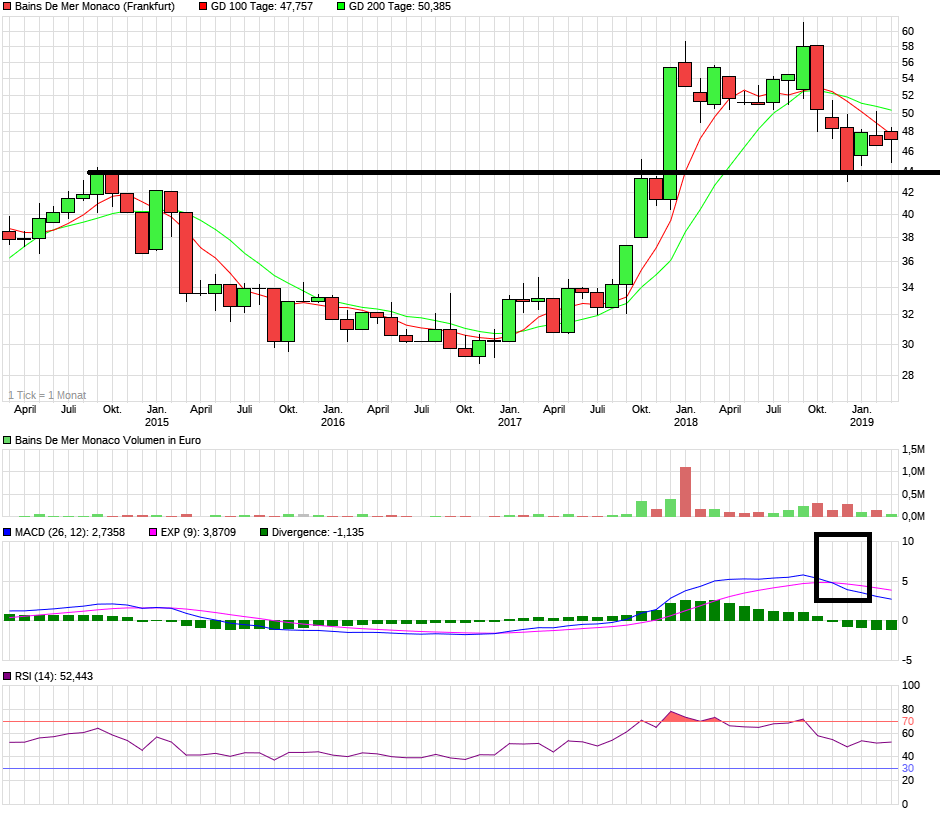Click the long red candle at April 2015
Screen dimensions: 940x814
[186, 253]
